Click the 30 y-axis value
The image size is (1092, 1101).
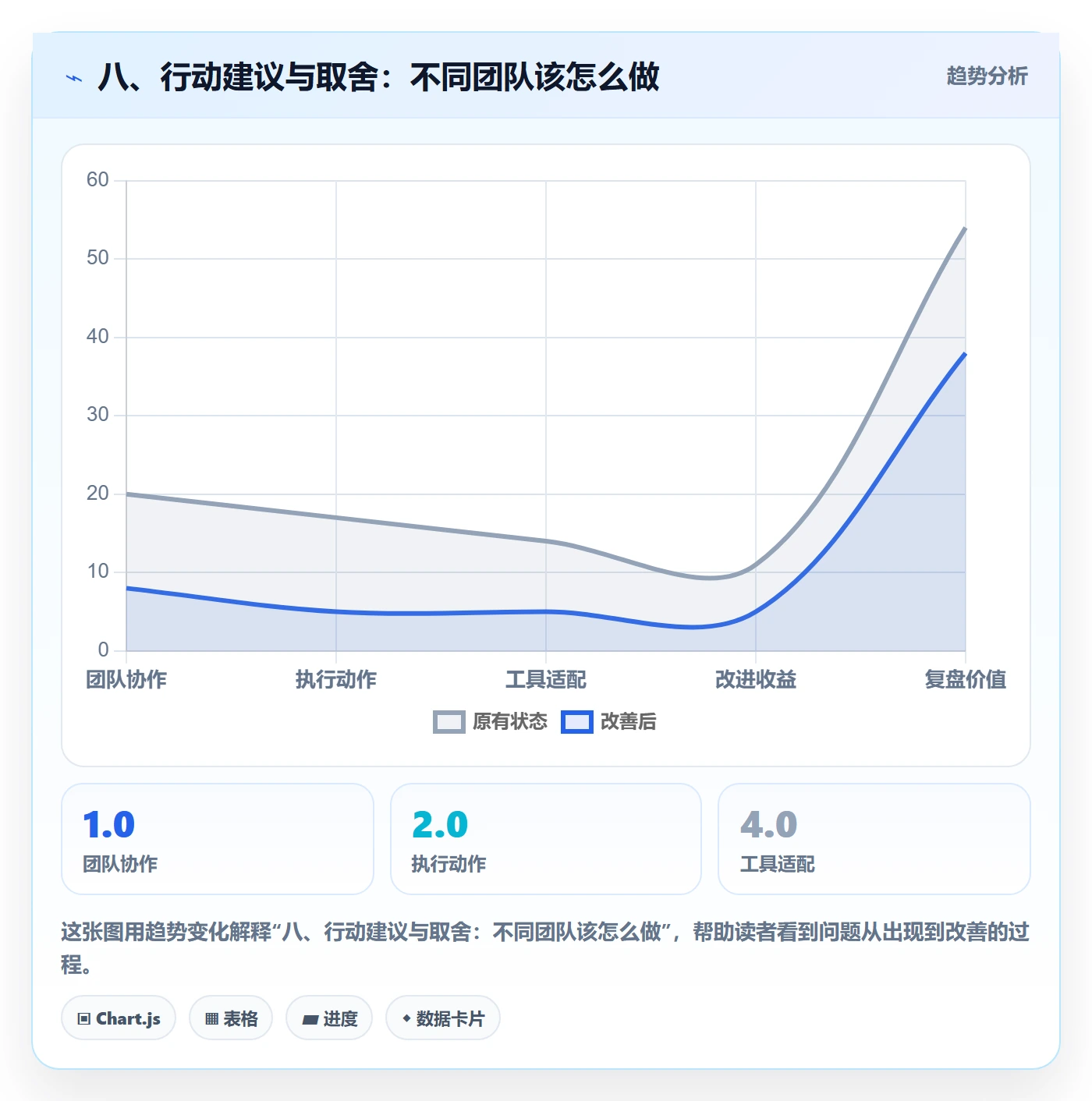pyautogui.click(x=97, y=415)
